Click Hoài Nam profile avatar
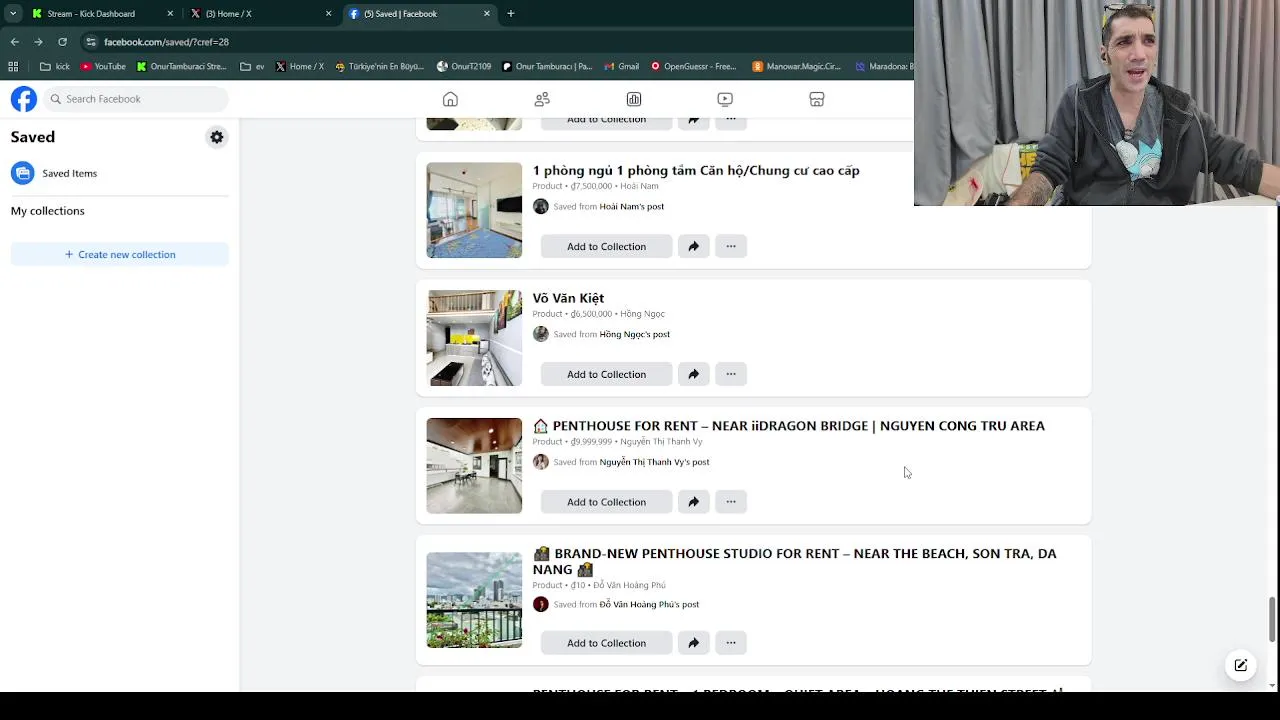Viewport: 1280px width, 720px height. click(x=541, y=206)
